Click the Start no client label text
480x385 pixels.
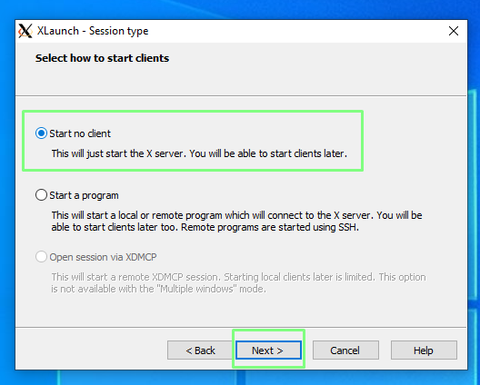point(80,133)
